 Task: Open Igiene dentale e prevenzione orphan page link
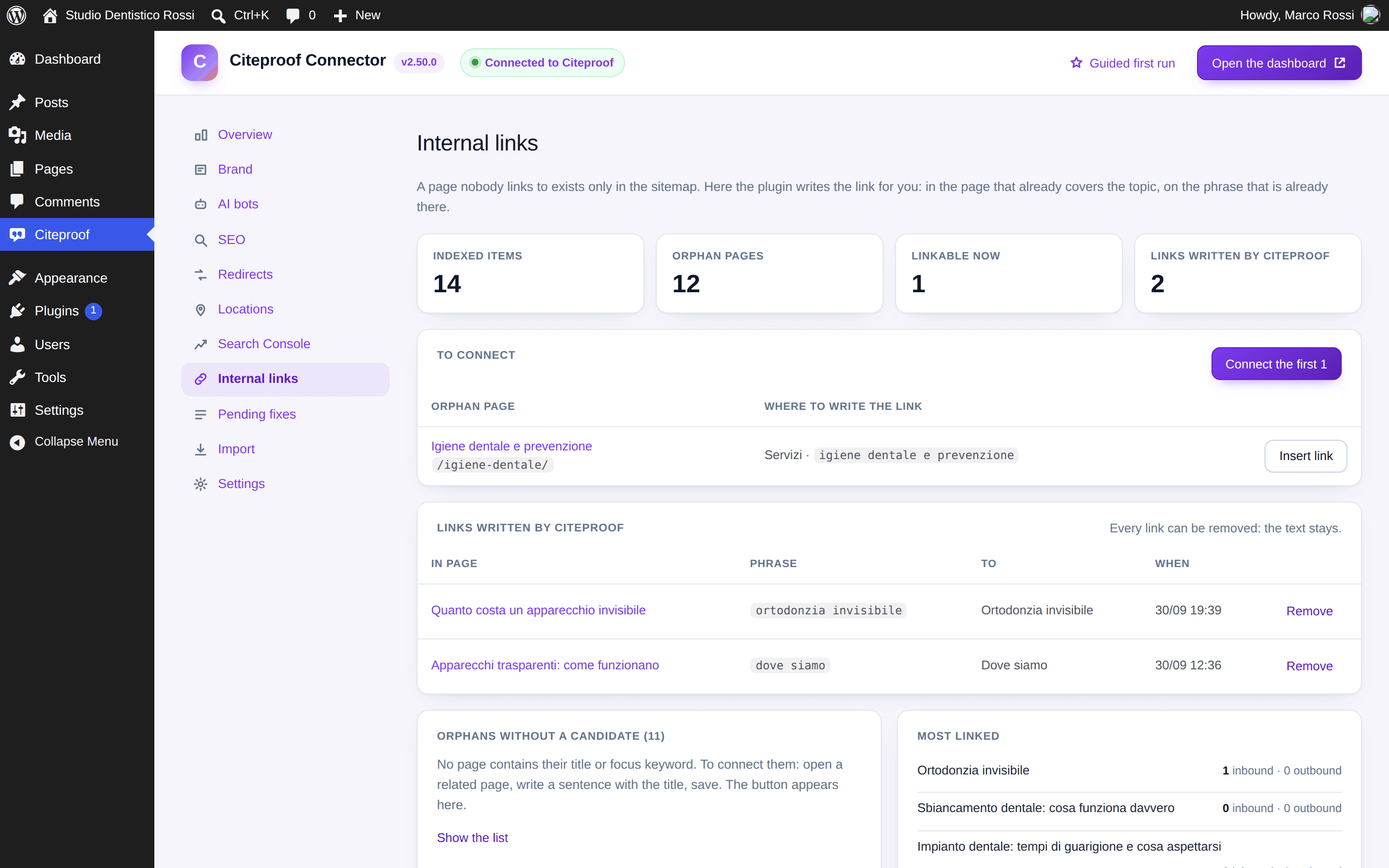[511, 446]
